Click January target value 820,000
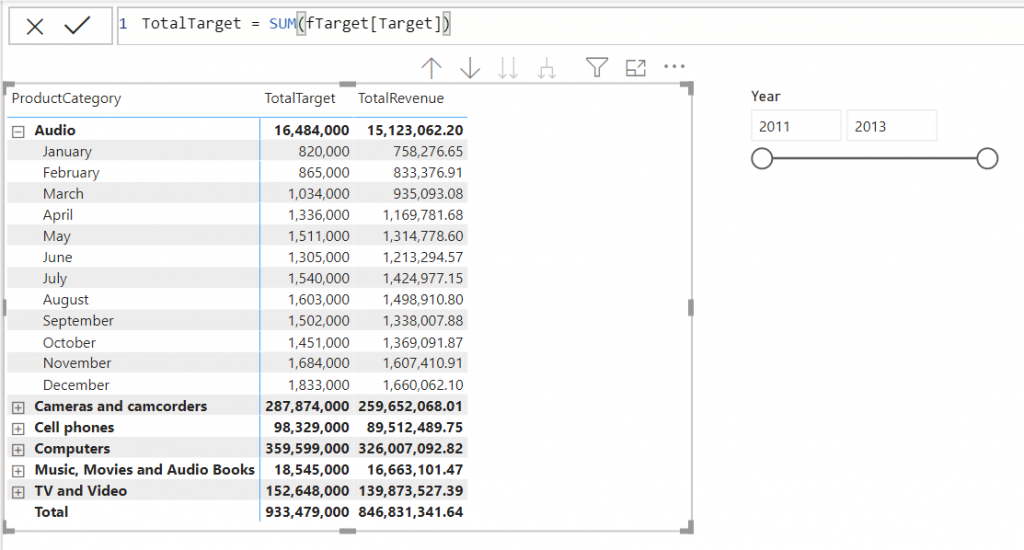 [324, 152]
